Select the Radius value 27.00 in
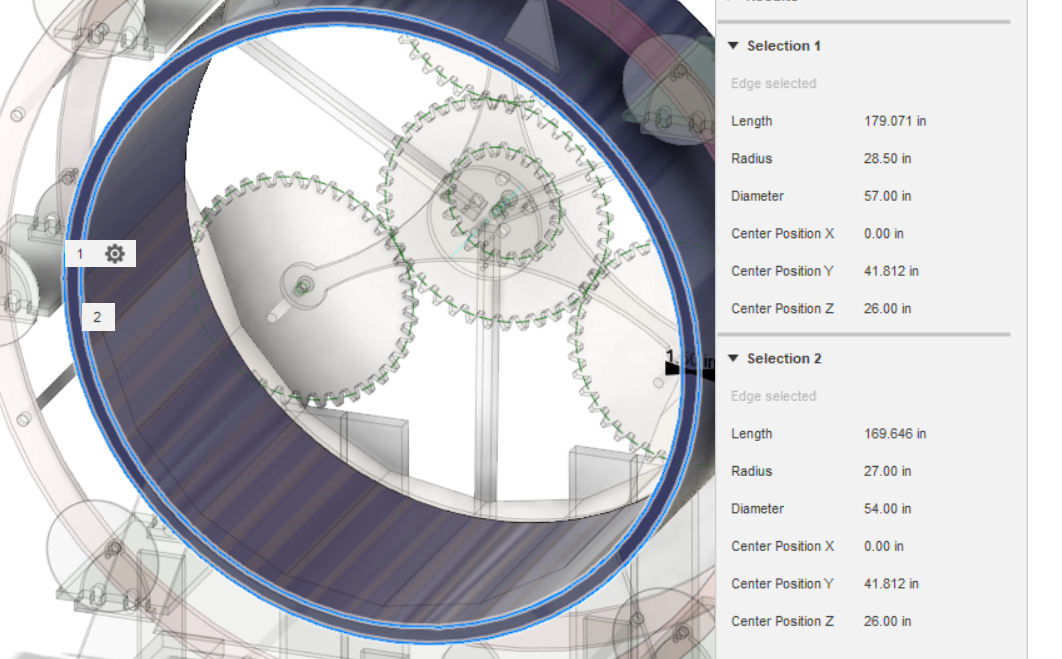This screenshot has width=1062, height=659. point(887,471)
